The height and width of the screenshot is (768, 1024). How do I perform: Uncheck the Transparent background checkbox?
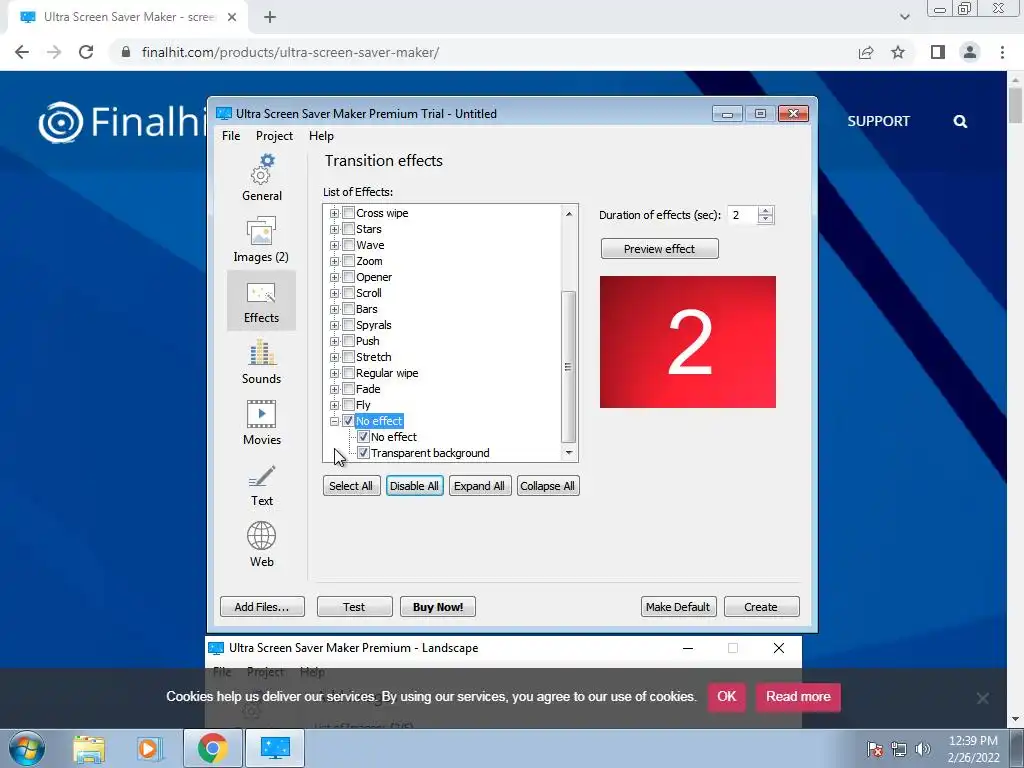tap(364, 453)
